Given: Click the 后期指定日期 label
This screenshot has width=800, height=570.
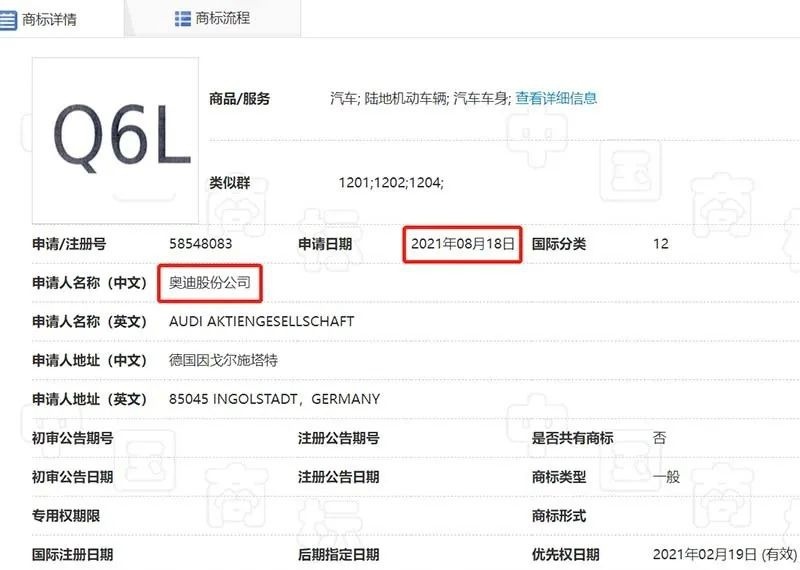Looking at the screenshot, I should tap(338, 555).
